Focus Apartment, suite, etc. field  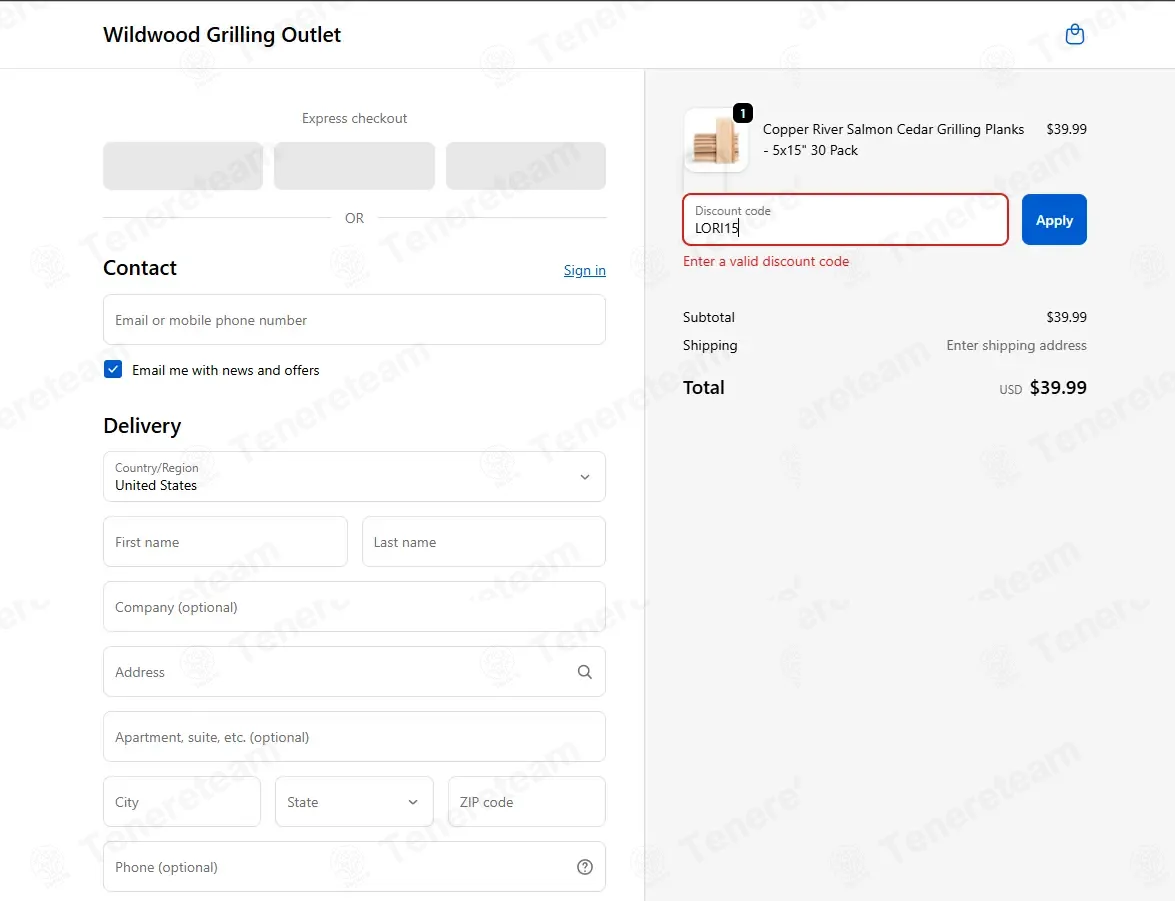pyautogui.click(x=354, y=736)
